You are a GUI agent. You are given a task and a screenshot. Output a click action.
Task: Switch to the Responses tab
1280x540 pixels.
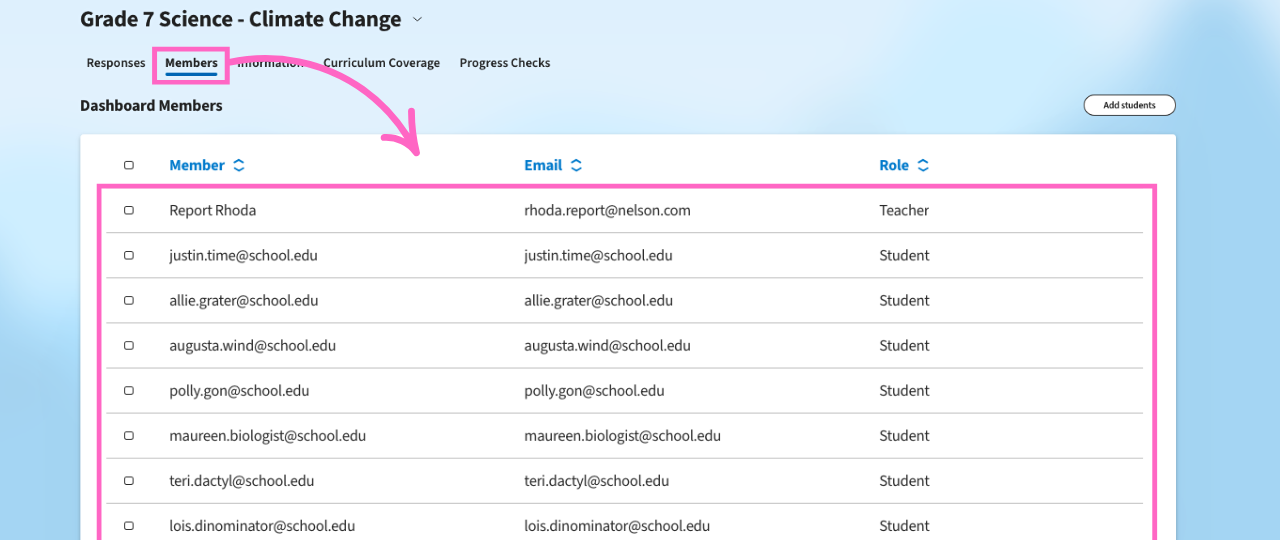pos(116,63)
